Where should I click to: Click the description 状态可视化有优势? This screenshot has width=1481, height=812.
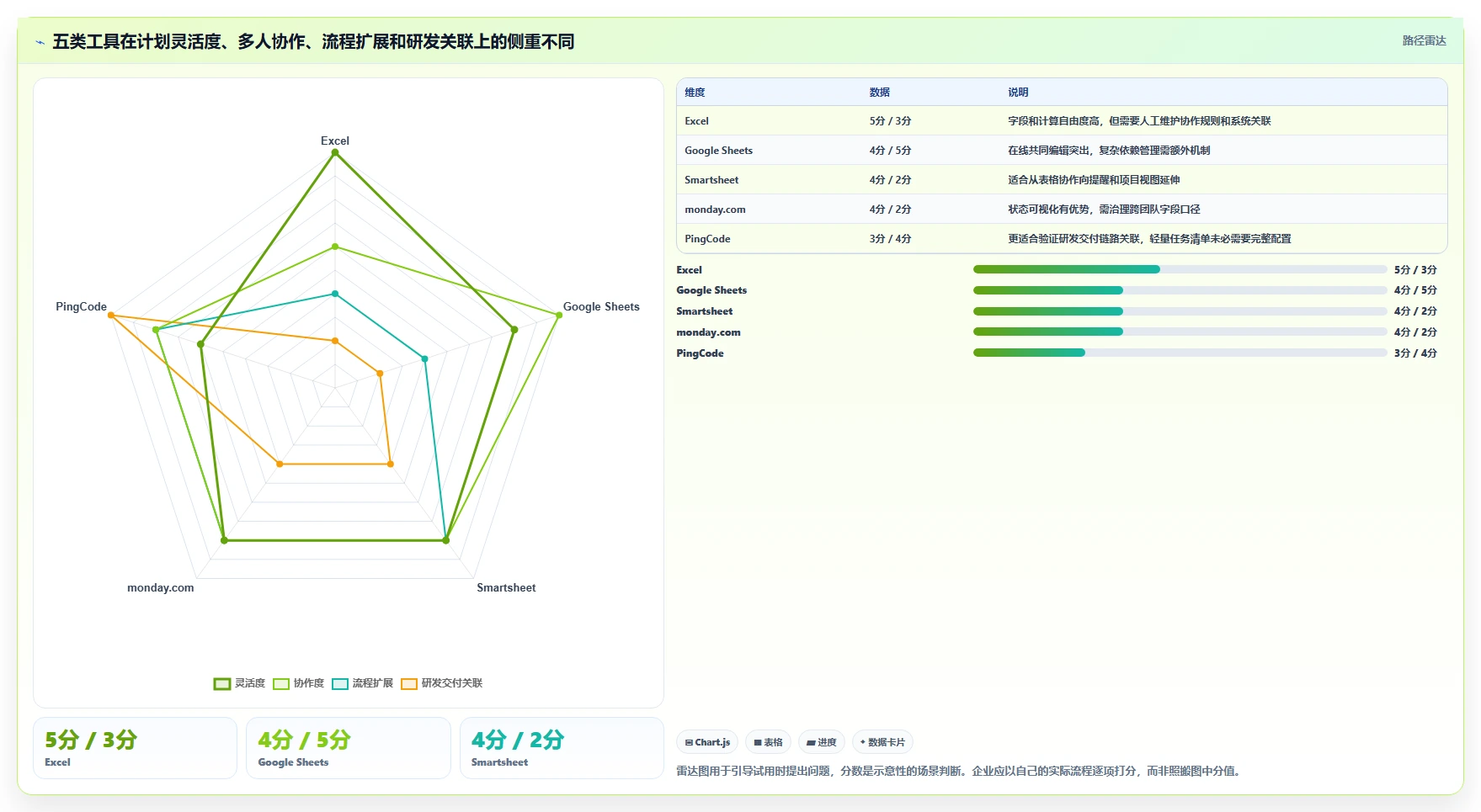click(x=1104, y=210)
